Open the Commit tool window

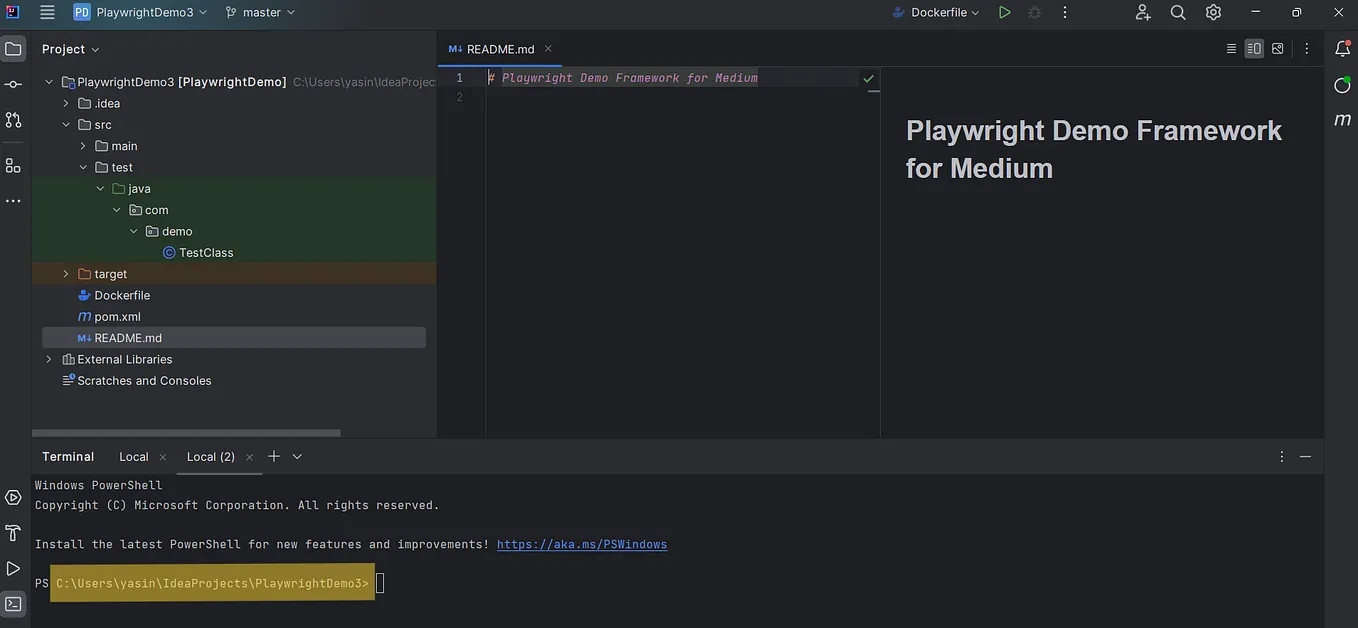pyautogui.click(x=13, y=84)
